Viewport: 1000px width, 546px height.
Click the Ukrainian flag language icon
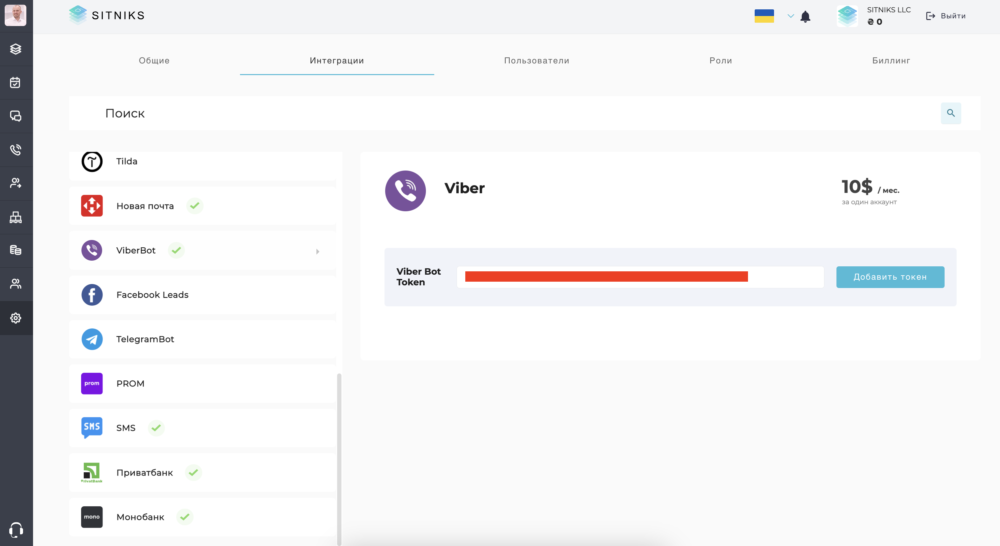click(x=764, y=16)
